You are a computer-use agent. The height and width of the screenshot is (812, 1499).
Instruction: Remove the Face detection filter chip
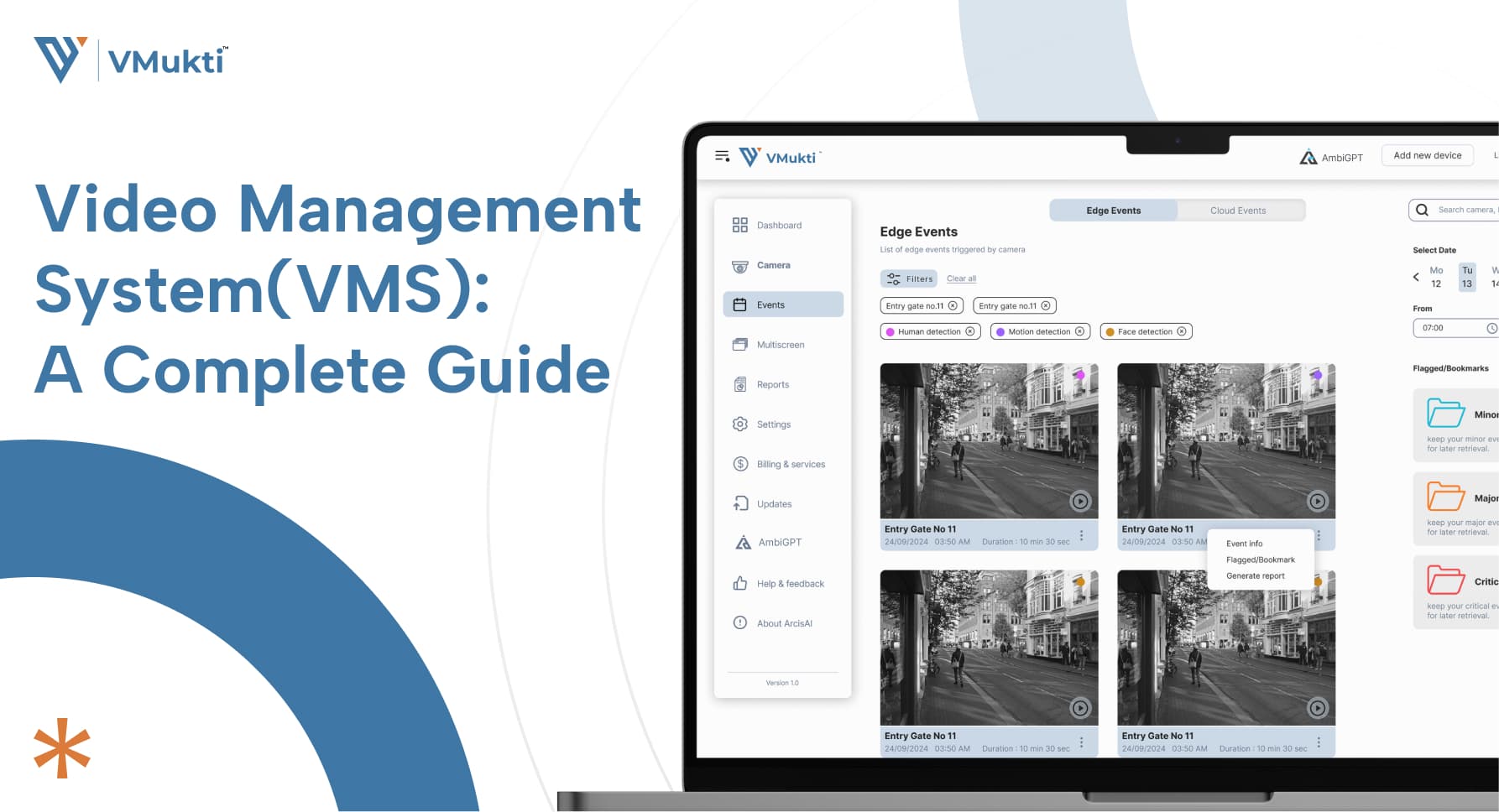click(1182, 331)
